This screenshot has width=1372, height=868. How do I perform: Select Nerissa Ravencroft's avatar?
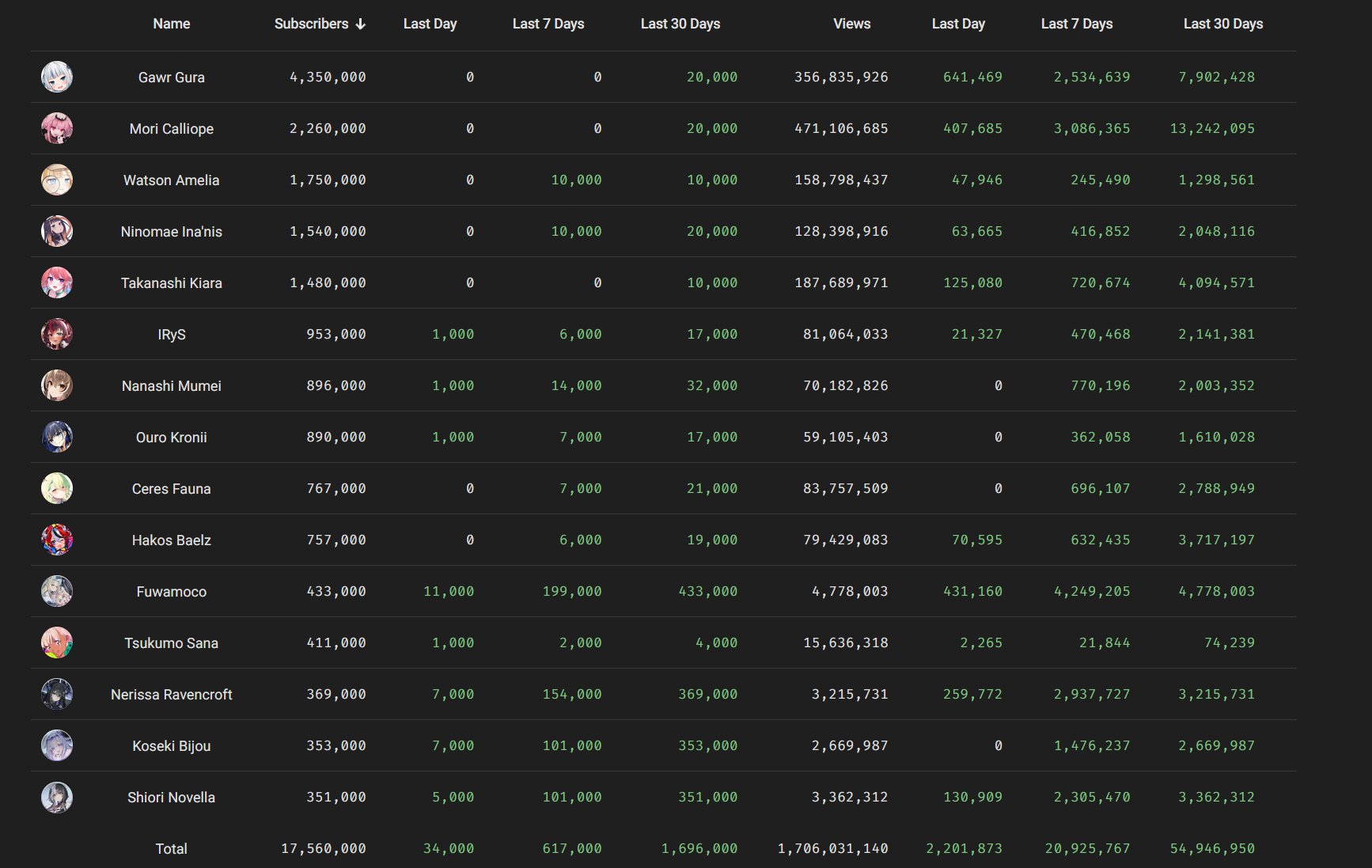(57, 694)
